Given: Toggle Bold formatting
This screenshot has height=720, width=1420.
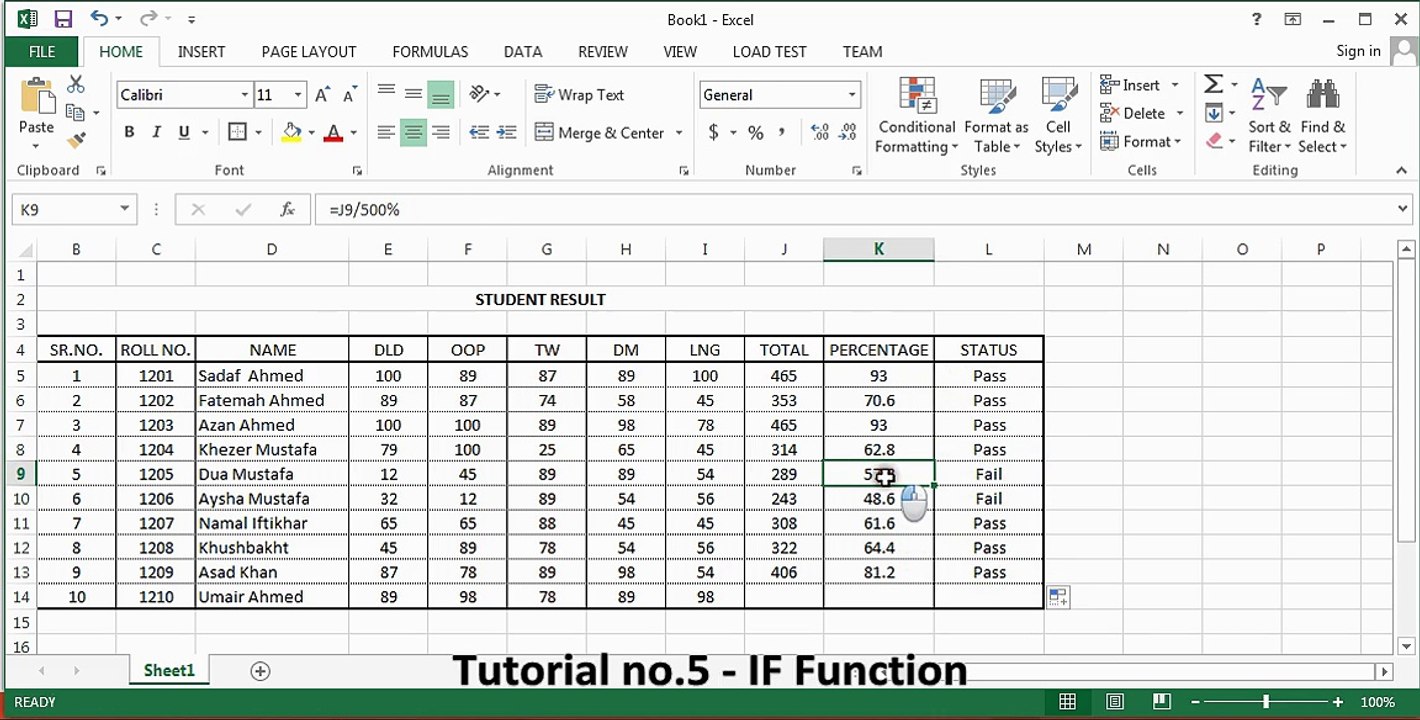Looking at the screenshot, I should coord(129,132).
